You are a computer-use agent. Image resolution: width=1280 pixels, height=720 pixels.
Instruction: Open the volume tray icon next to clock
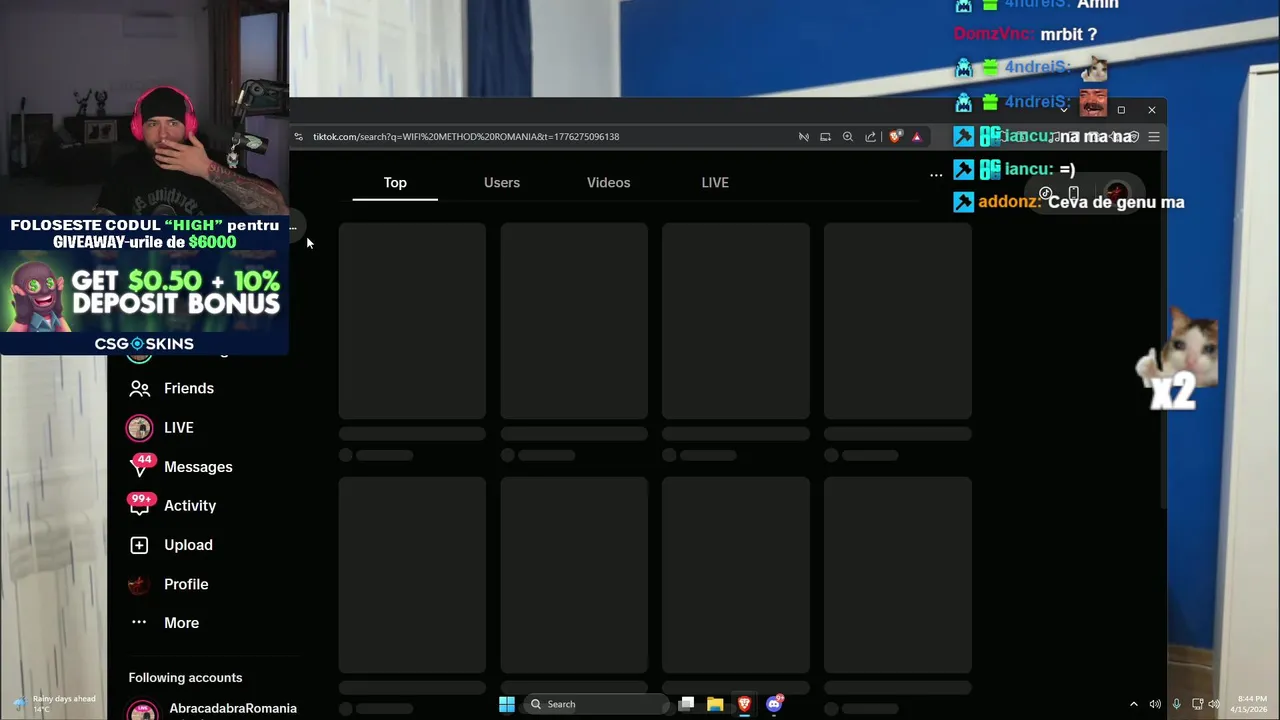click(x=1214, y=704)
